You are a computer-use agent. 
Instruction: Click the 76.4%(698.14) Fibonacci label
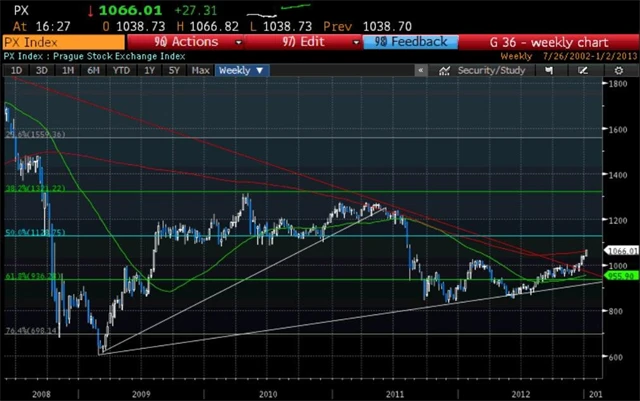(x=31, y=331)
